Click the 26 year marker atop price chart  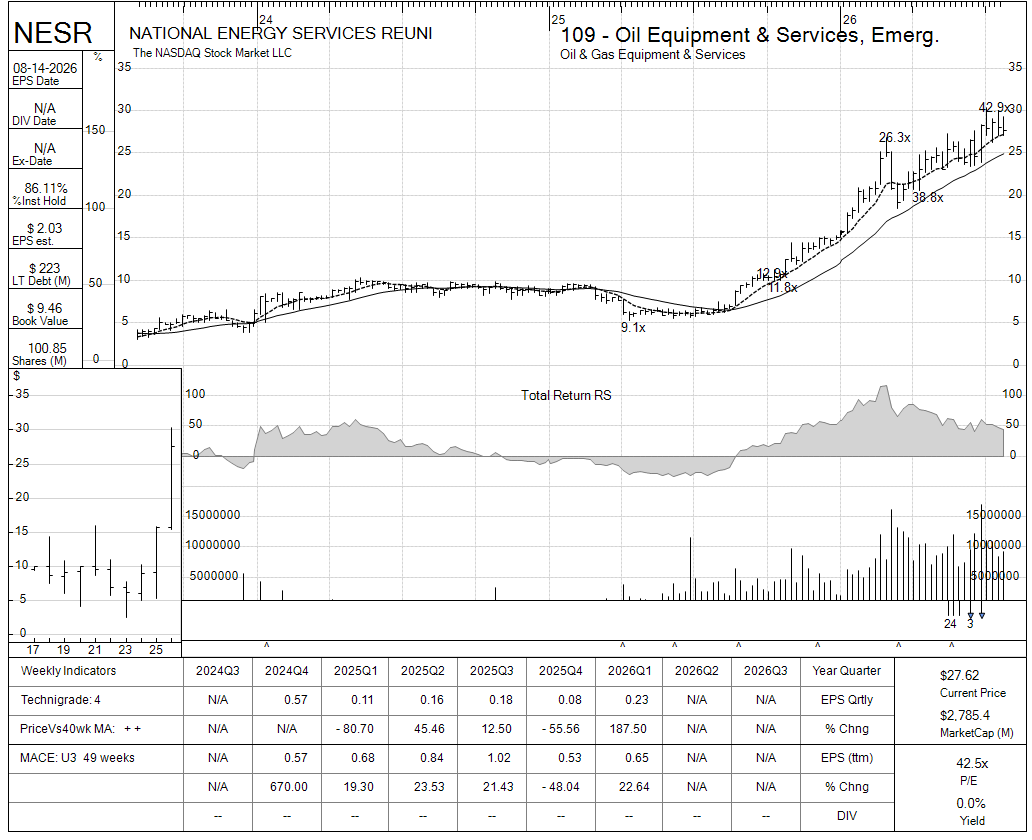click(x=850, y=20)
